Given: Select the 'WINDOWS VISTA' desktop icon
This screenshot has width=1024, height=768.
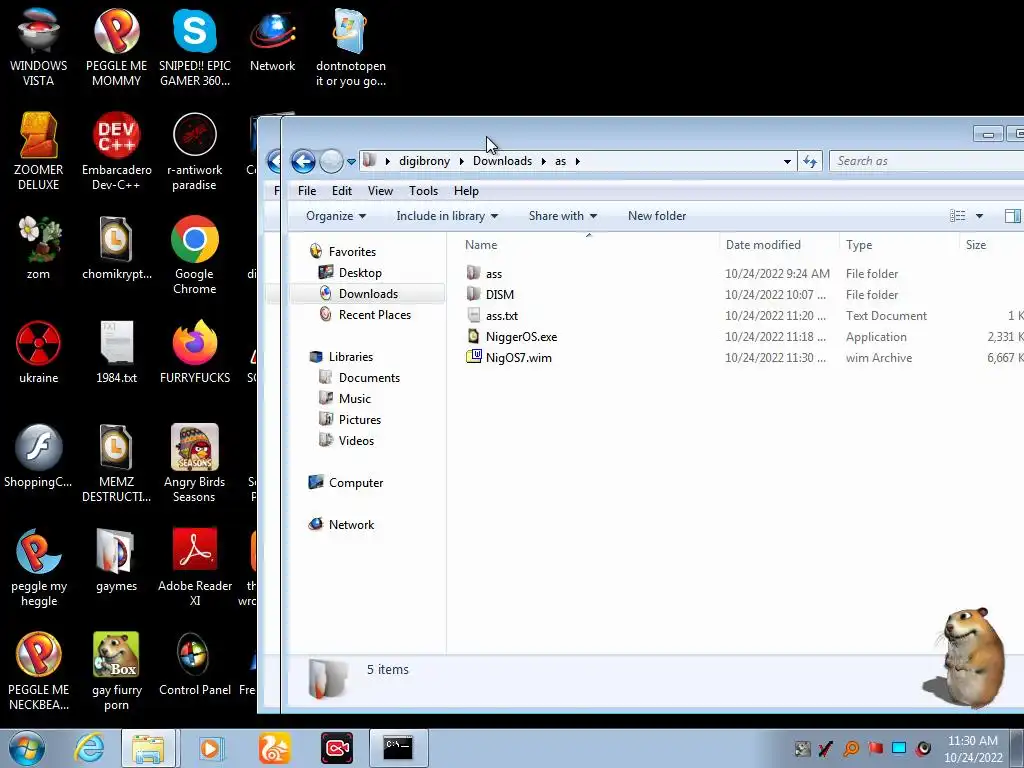Looking at the screenshot, I should click(39, 48).
